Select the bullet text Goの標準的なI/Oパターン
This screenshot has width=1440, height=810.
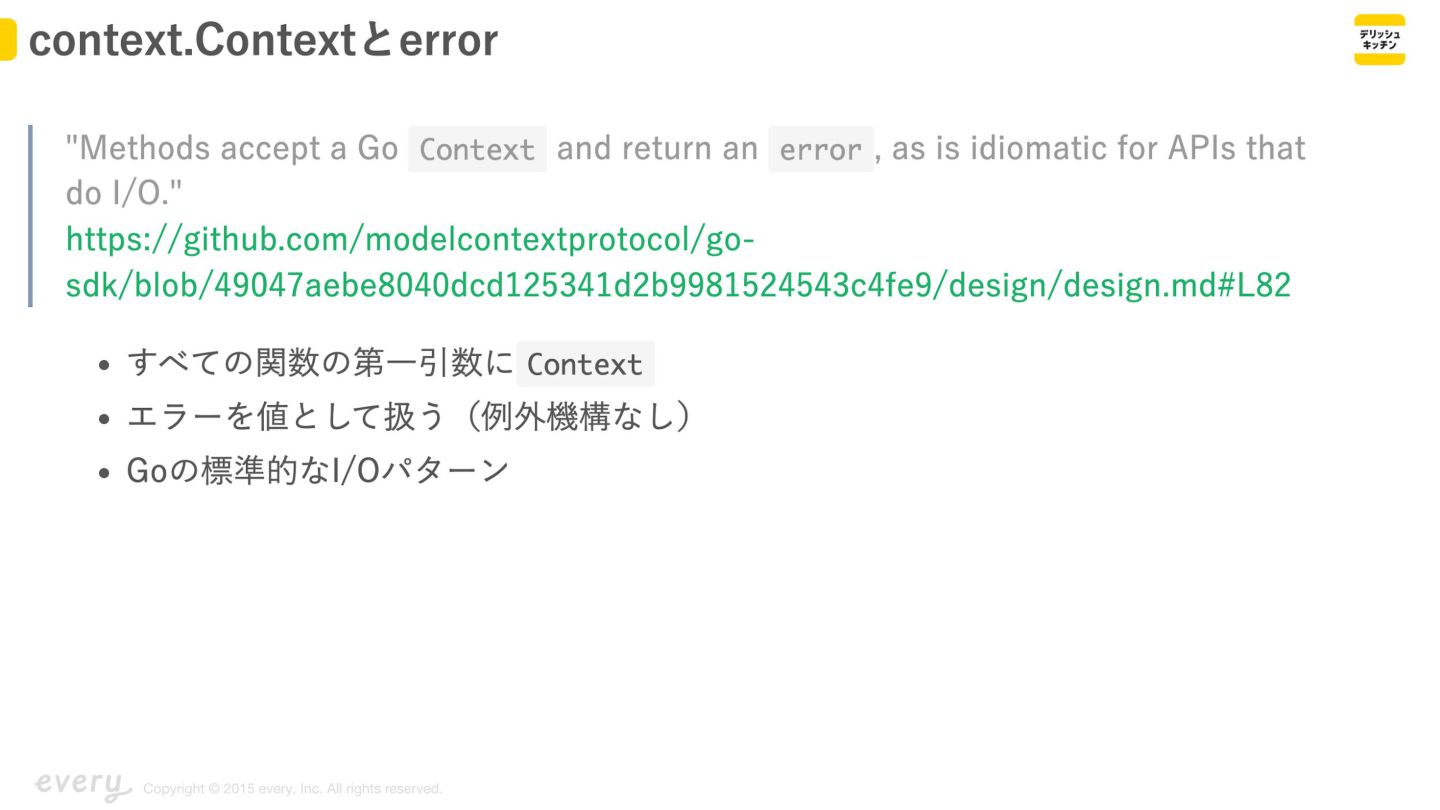pos(318,470)
